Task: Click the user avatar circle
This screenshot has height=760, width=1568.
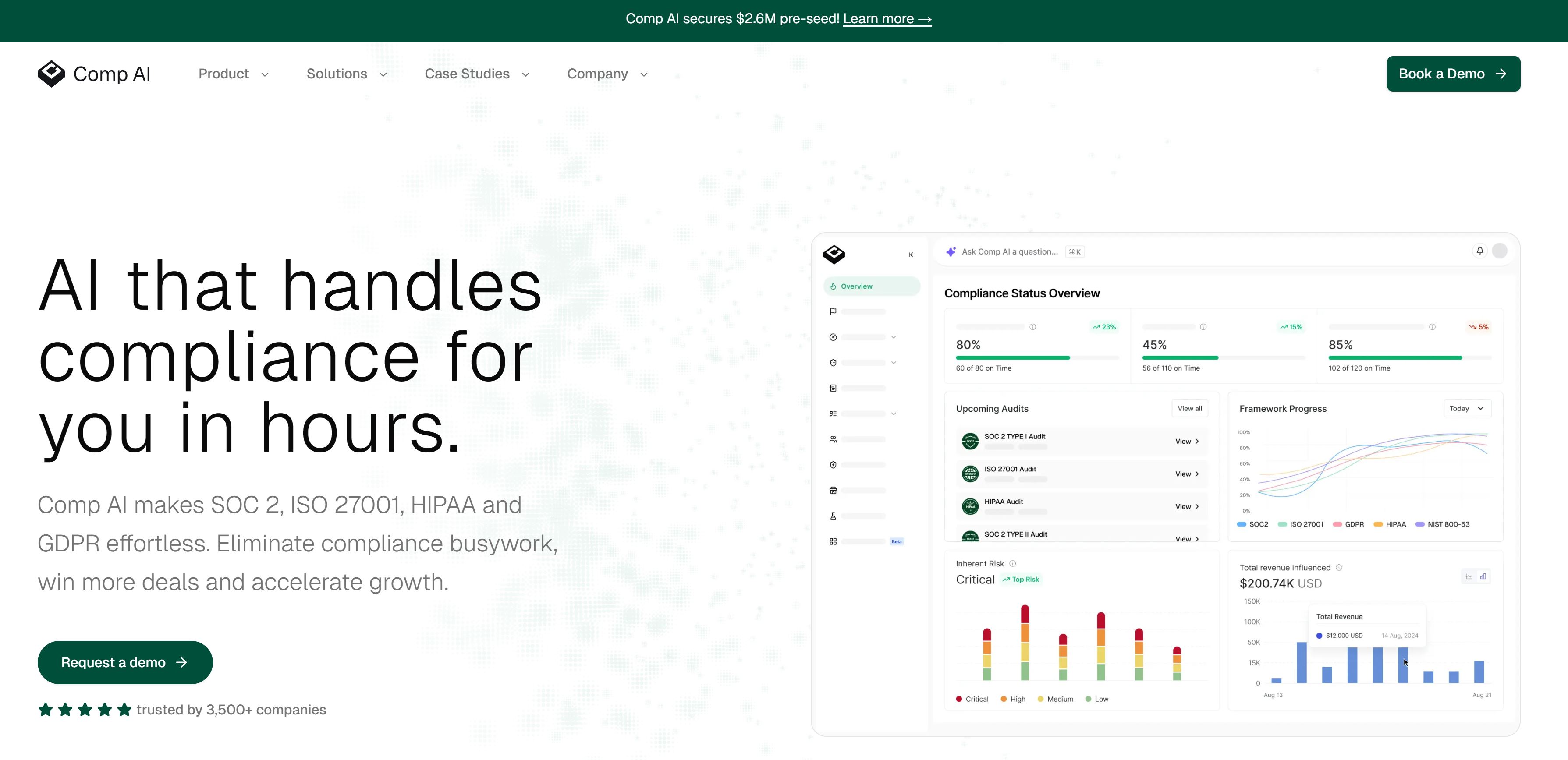Action: pyautogui.click(x=1500, y=251)
